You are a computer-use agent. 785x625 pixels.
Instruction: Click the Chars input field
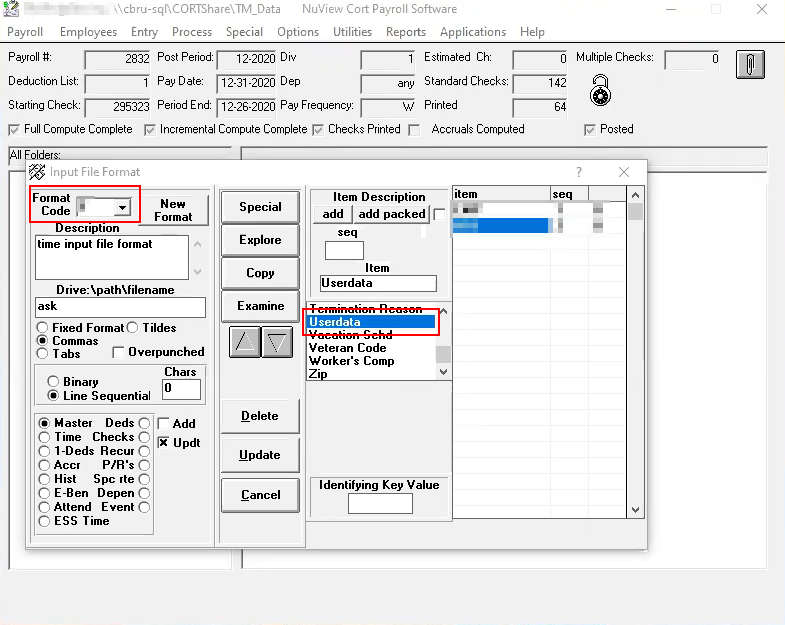tap(181, 389)
